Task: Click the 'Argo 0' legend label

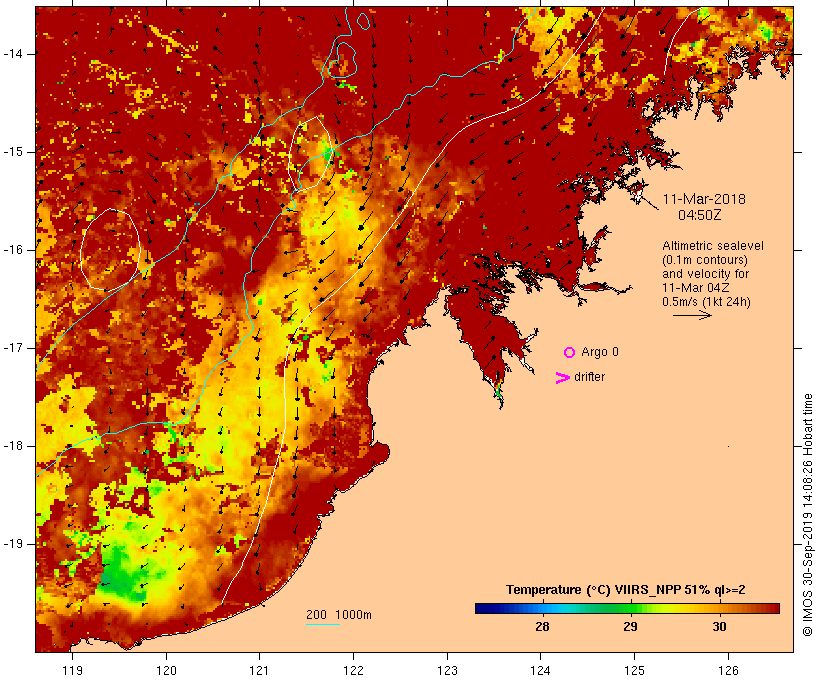Action: click(600, 352)
